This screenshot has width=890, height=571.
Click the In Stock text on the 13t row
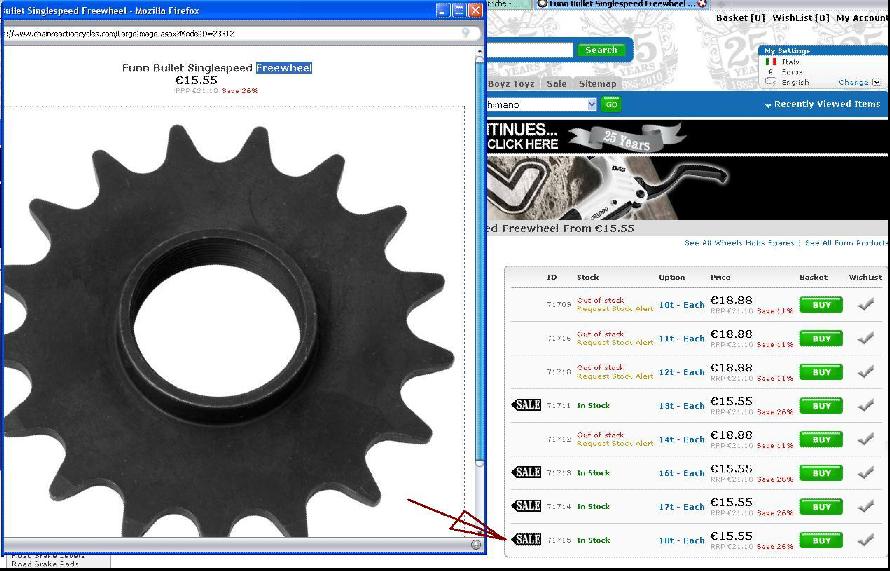[x=593, y=406]
